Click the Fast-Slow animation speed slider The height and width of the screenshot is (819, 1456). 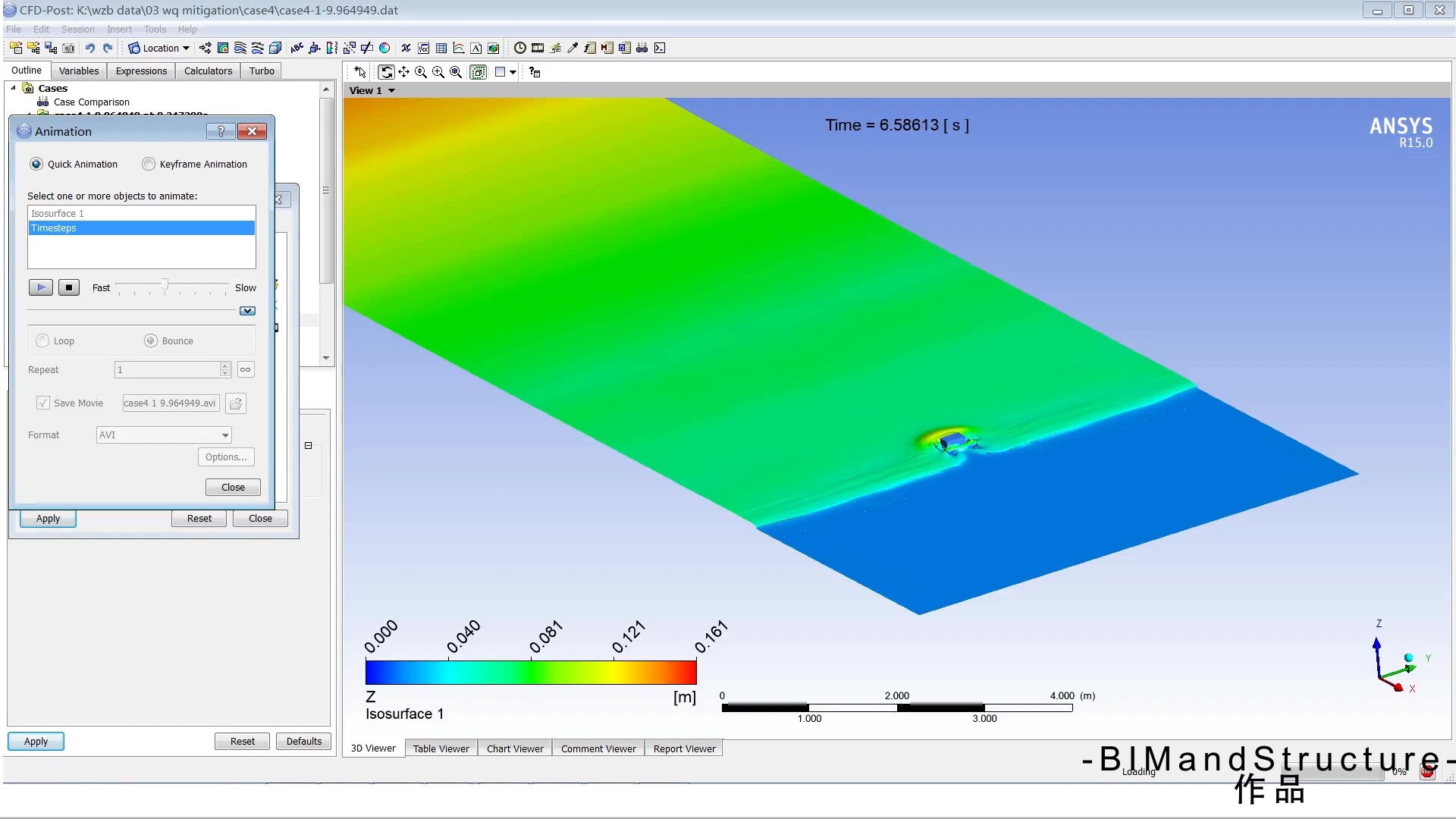165,286
